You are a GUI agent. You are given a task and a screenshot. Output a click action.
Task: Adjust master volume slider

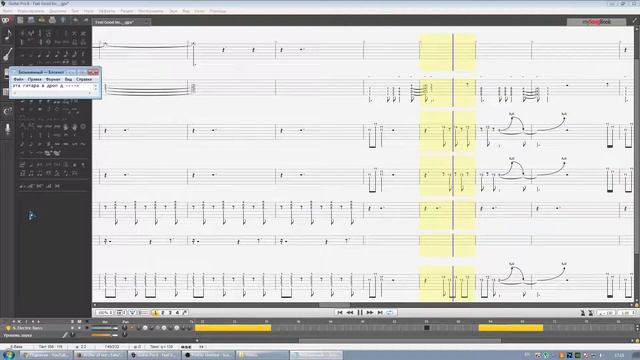pos(104,335)
